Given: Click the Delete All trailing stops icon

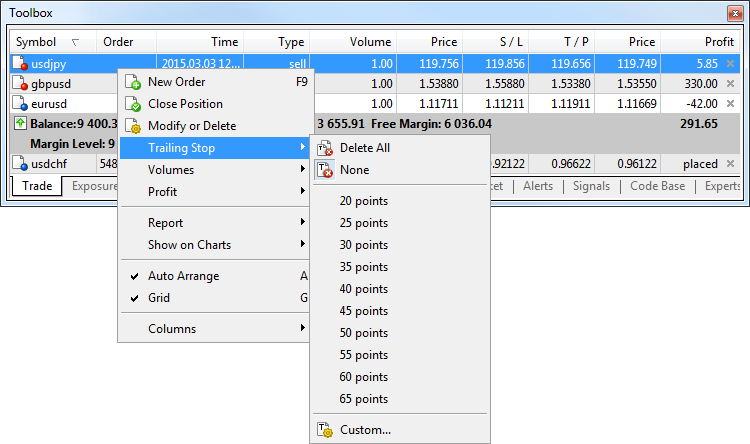Looking at the screenshot, I should tap(325, 148).
